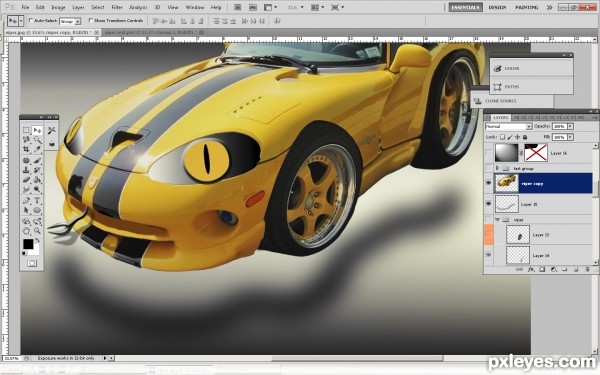This screenshot has width=600, height=375.
Task: Select Layer 16 gradient thumbnail
Action: (x=506, y=153)
